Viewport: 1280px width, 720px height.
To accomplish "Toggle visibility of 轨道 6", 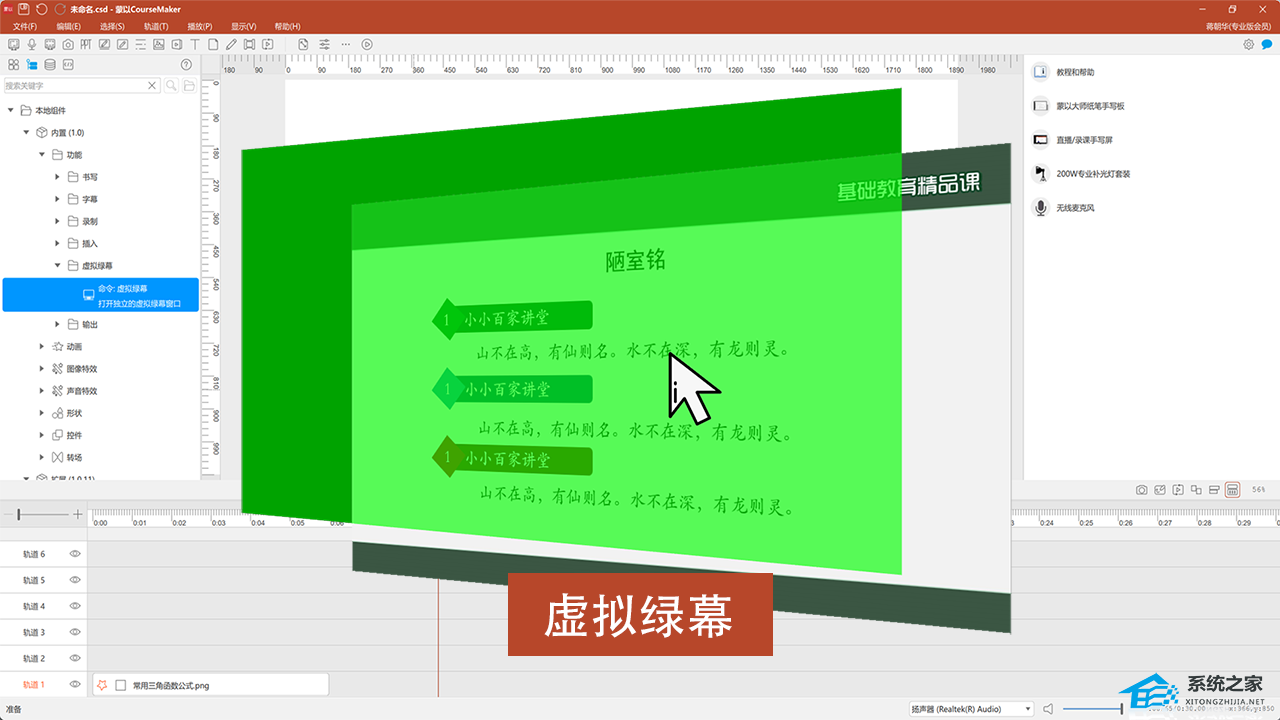I will click(x=74, y=554).
